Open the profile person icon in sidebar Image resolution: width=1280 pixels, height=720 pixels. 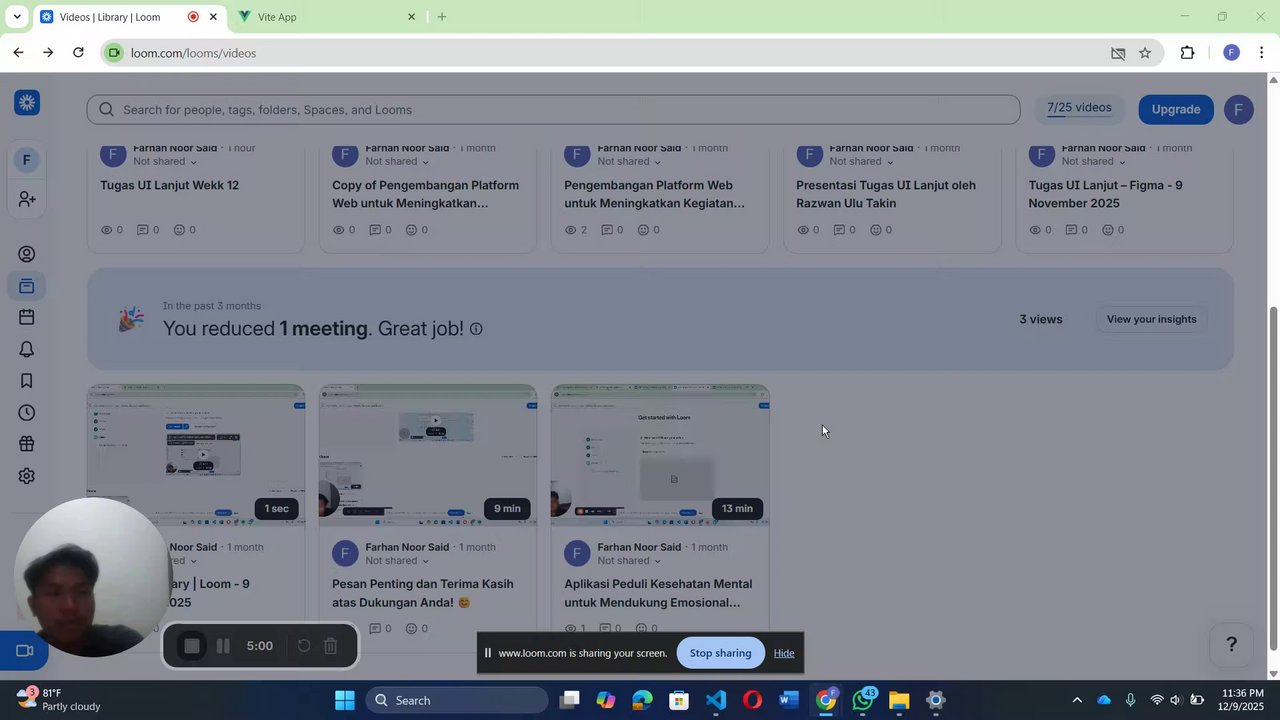pyautogui.click(x=27, y=254)
